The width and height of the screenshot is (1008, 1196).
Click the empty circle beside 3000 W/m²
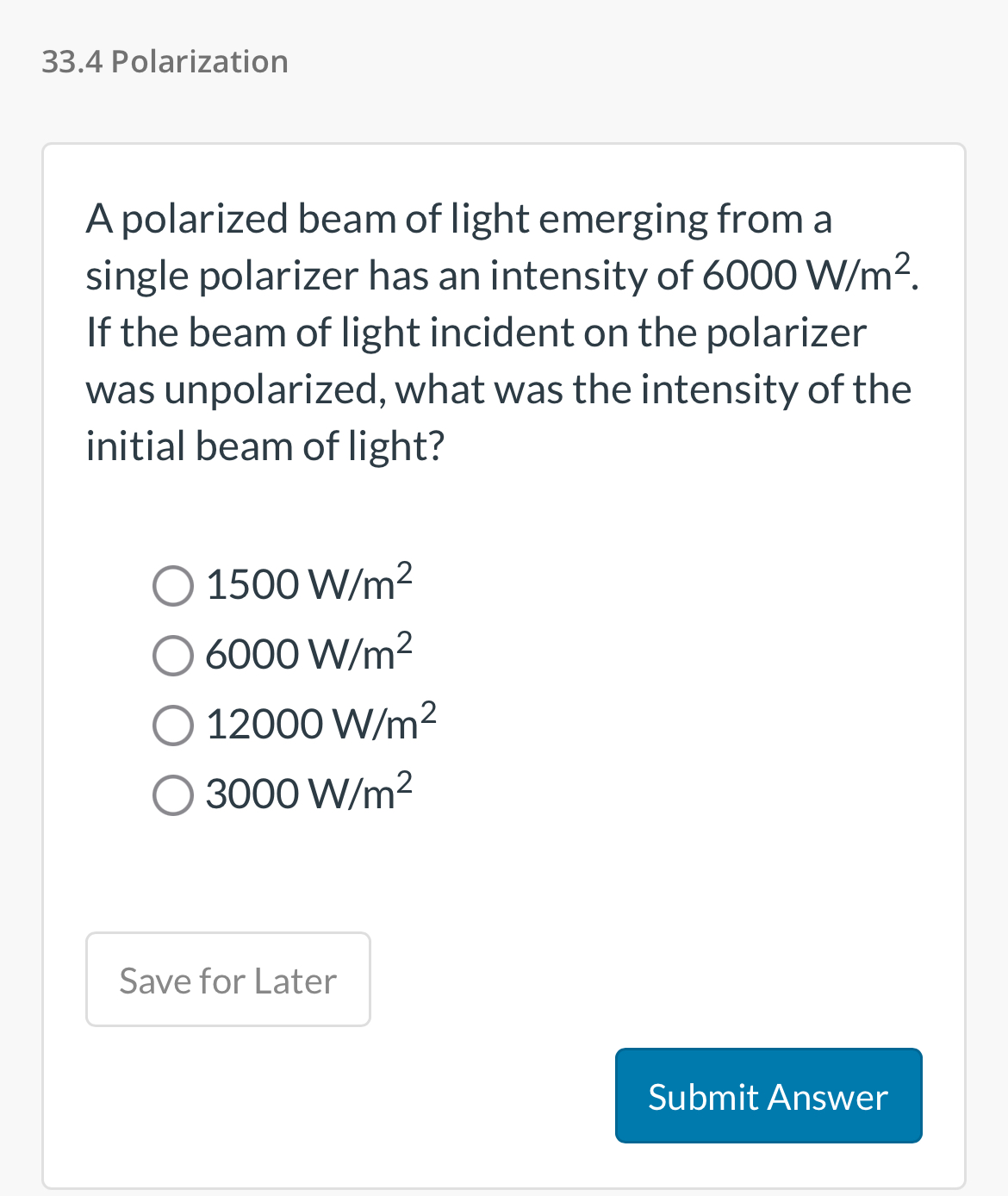172,795
